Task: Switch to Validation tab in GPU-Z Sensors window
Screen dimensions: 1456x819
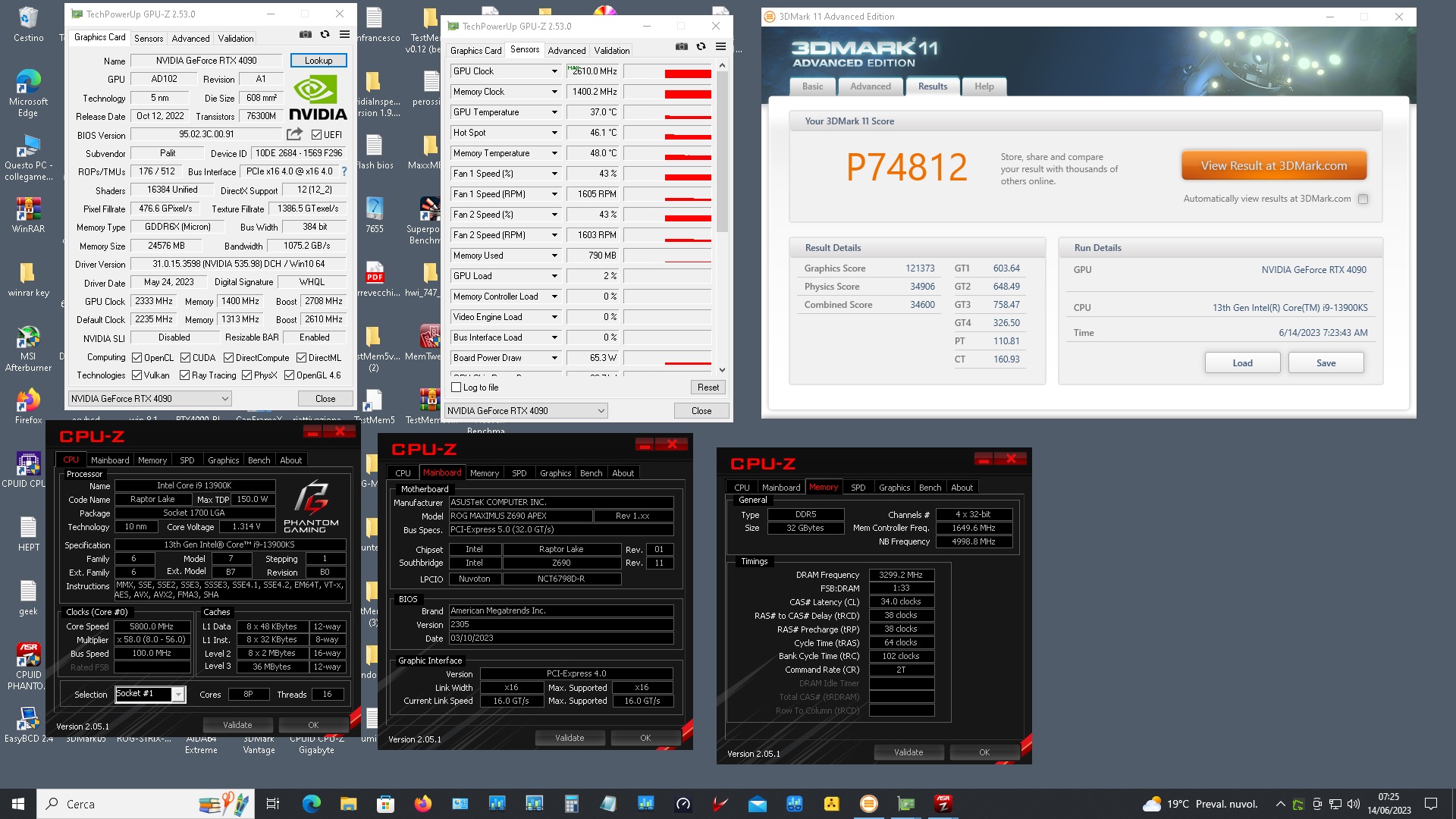Action: (611, 50)
